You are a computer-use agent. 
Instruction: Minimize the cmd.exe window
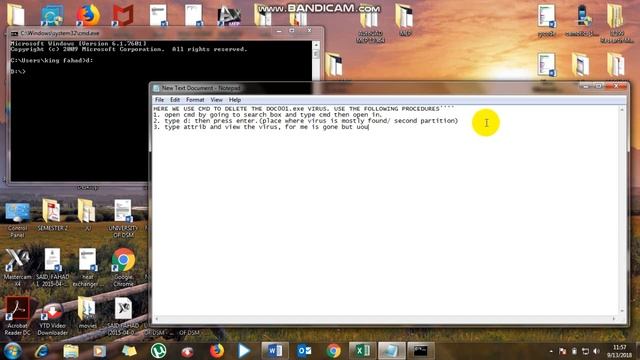(x=280, y=31)
